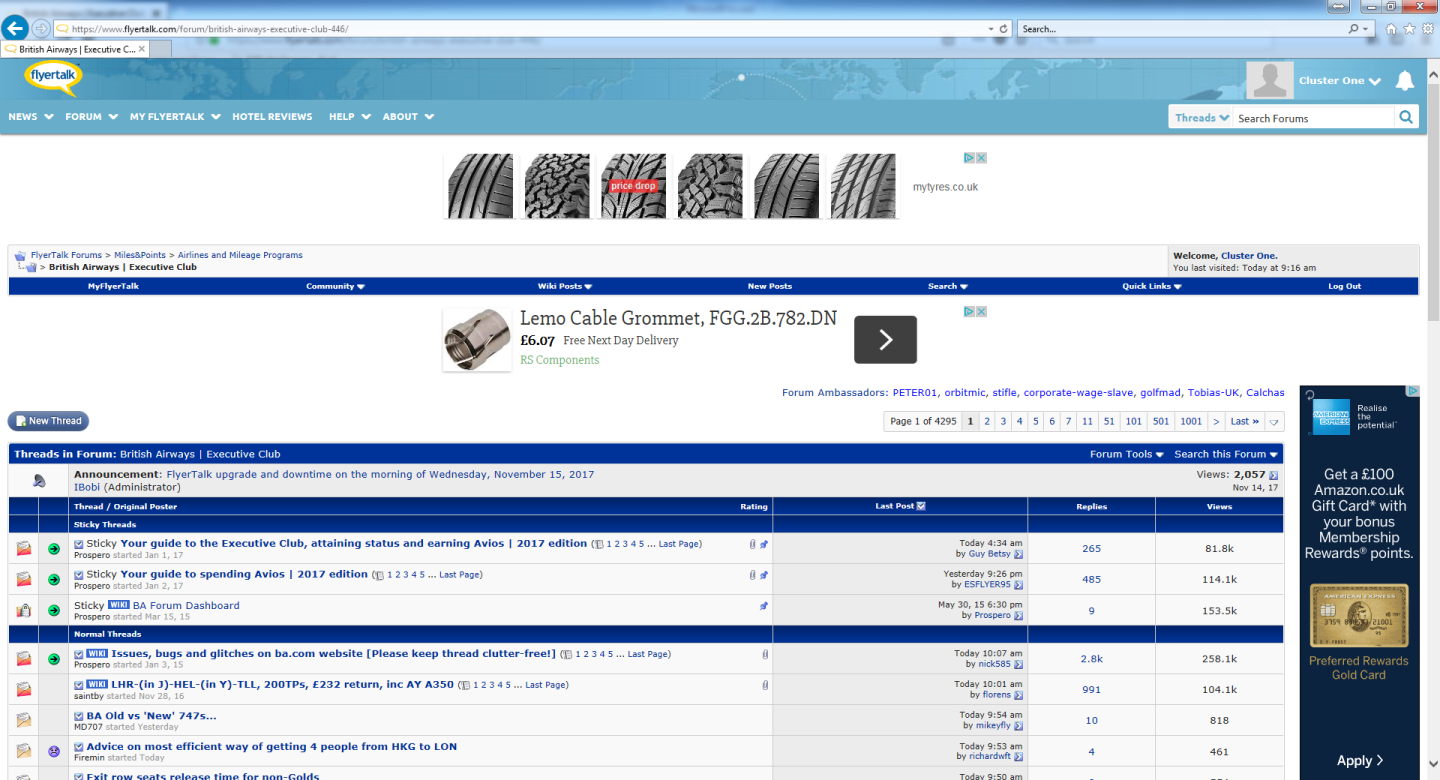Open the browser Home icon
The width and height of the screenshot is (1440, 780).
[x=1391, y=29]
